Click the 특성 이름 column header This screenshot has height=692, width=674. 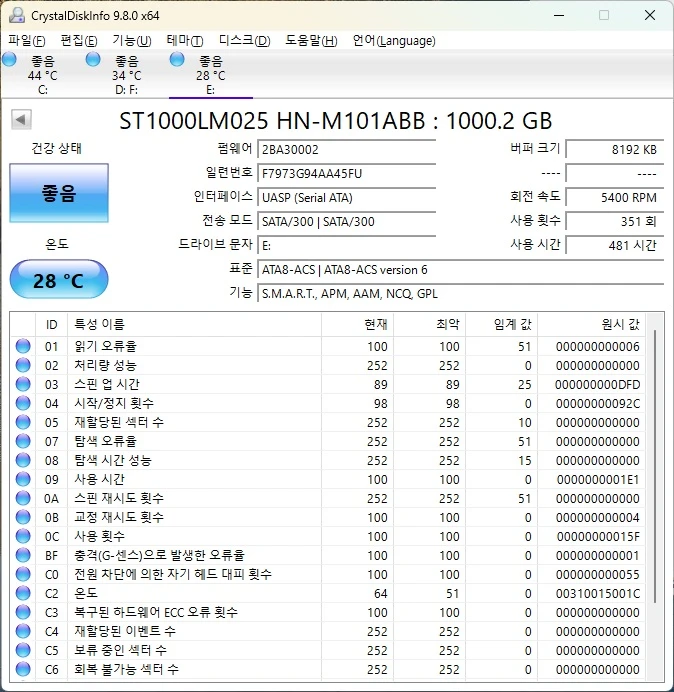(194, 325)
